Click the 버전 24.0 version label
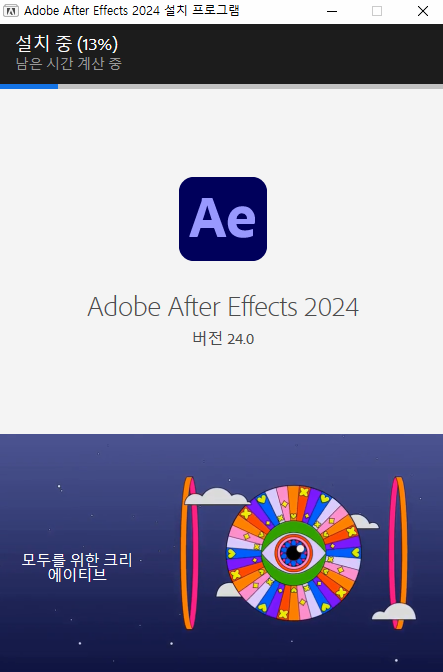 (223, 339)
